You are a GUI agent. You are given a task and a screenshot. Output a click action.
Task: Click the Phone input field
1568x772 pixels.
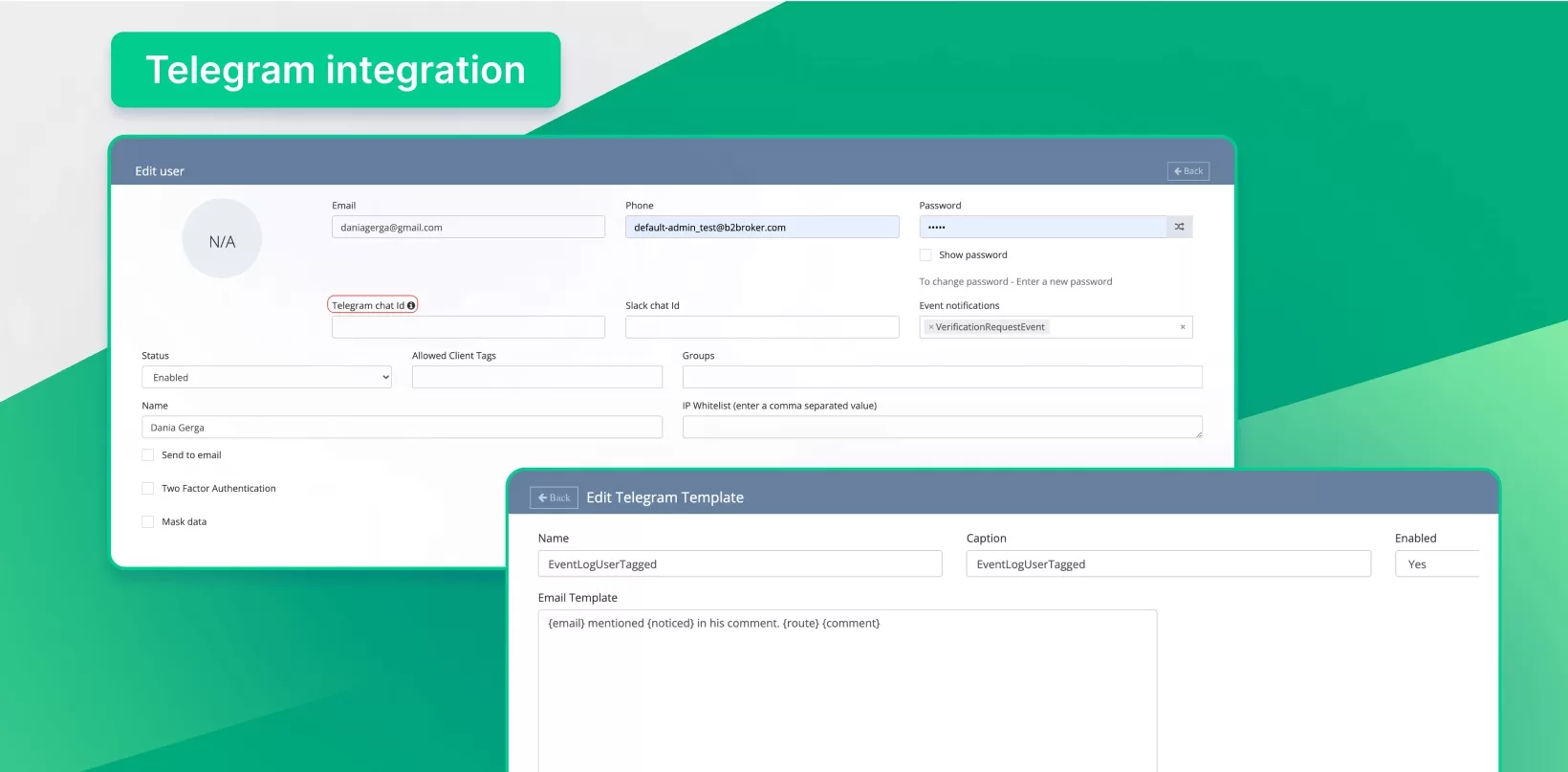(762, 227)
